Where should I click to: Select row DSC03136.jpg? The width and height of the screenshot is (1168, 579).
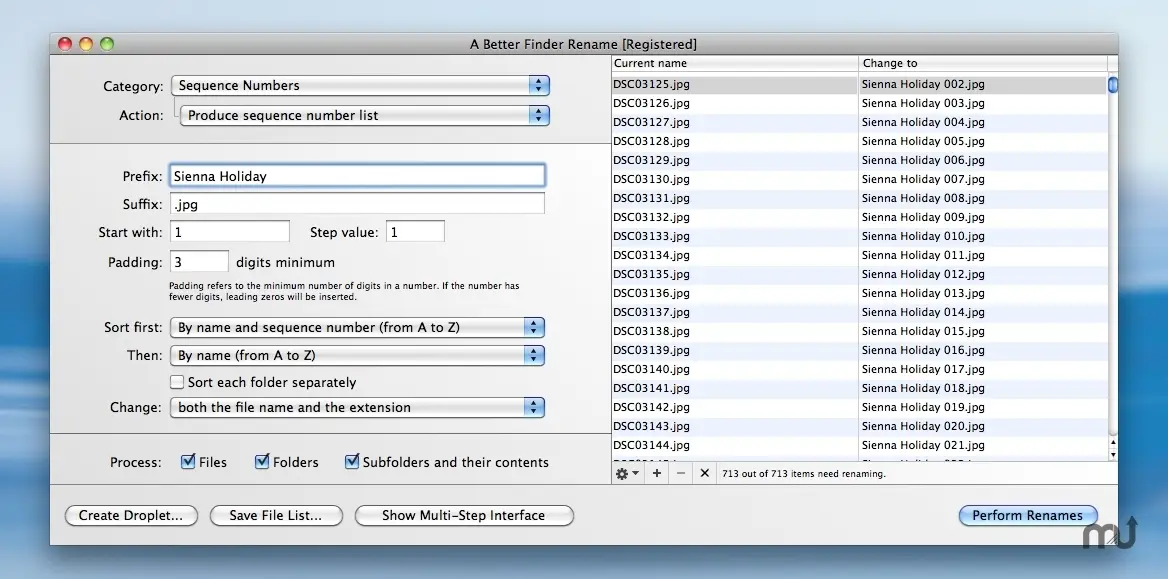tap(860, 294)
